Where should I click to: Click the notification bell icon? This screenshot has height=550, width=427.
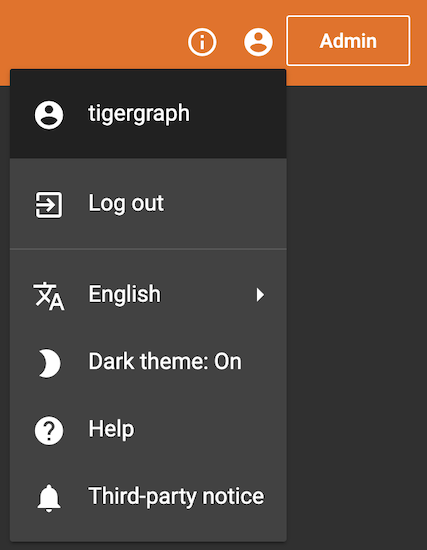49,498
